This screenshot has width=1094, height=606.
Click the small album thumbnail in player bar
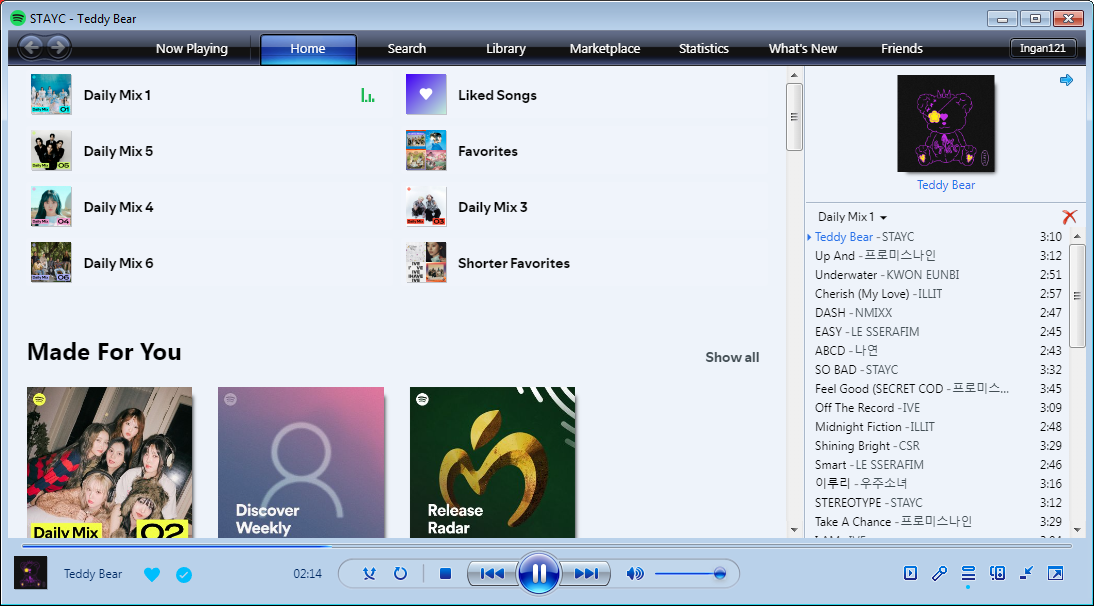pyautogui.click(x=31, y=573)
